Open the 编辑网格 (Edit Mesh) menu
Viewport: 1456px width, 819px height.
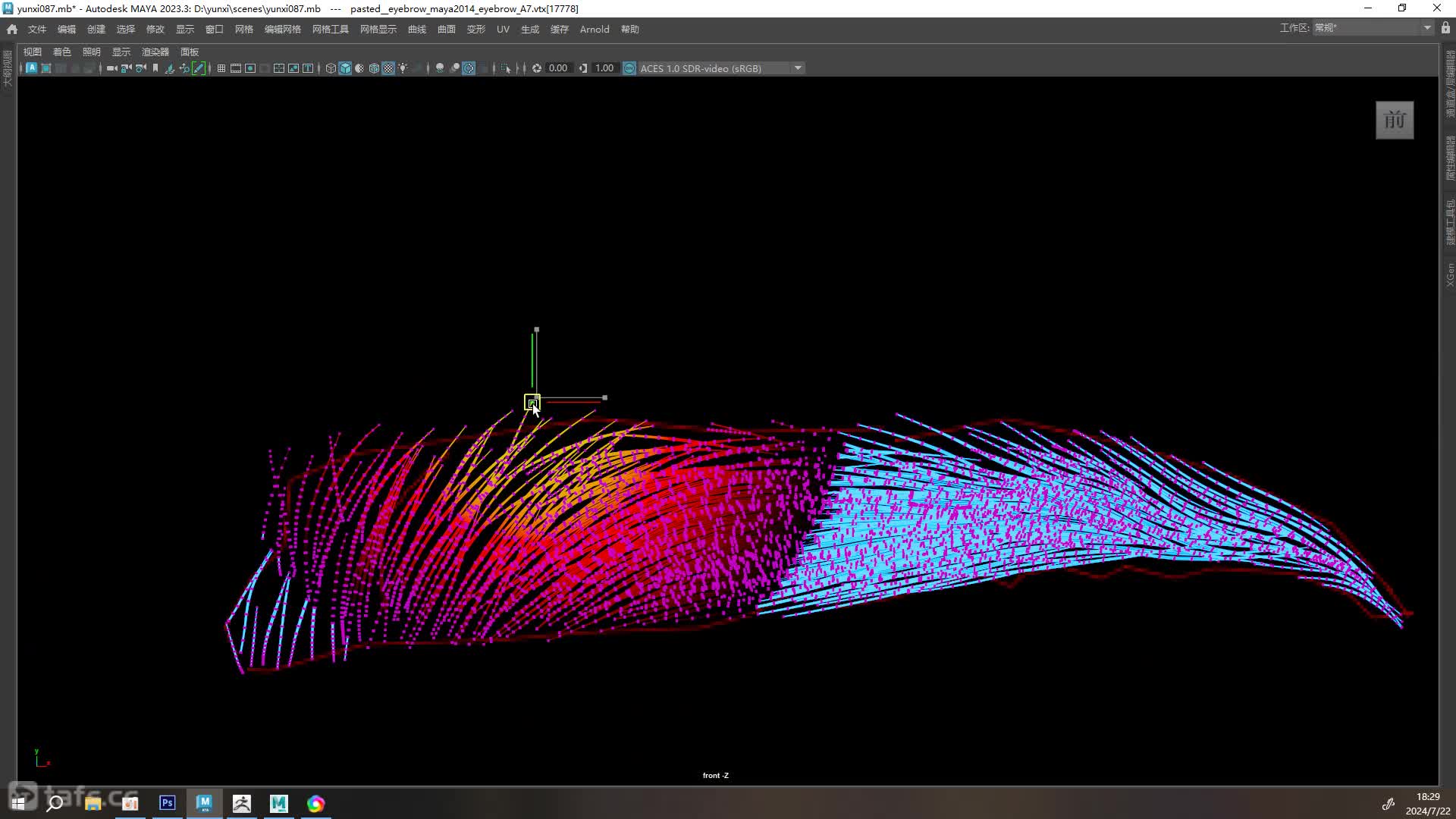coord(283,29)
